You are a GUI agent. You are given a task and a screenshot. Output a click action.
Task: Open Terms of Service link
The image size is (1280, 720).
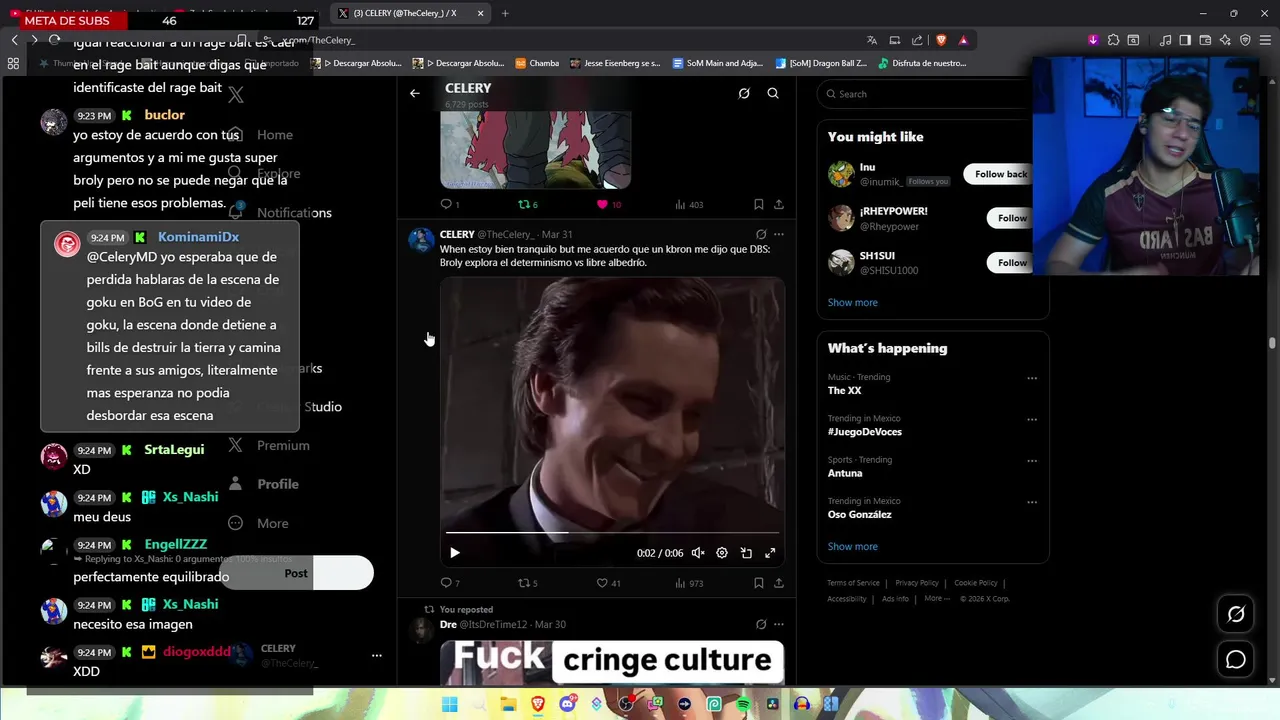[853, 583]
